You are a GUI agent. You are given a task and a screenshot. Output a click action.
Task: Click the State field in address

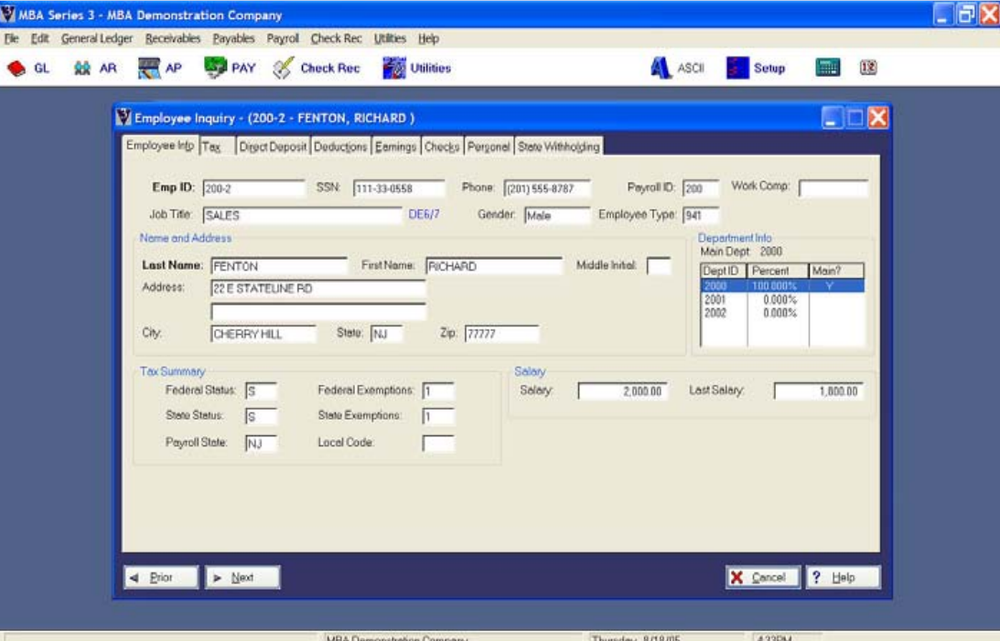coord(386,334)
